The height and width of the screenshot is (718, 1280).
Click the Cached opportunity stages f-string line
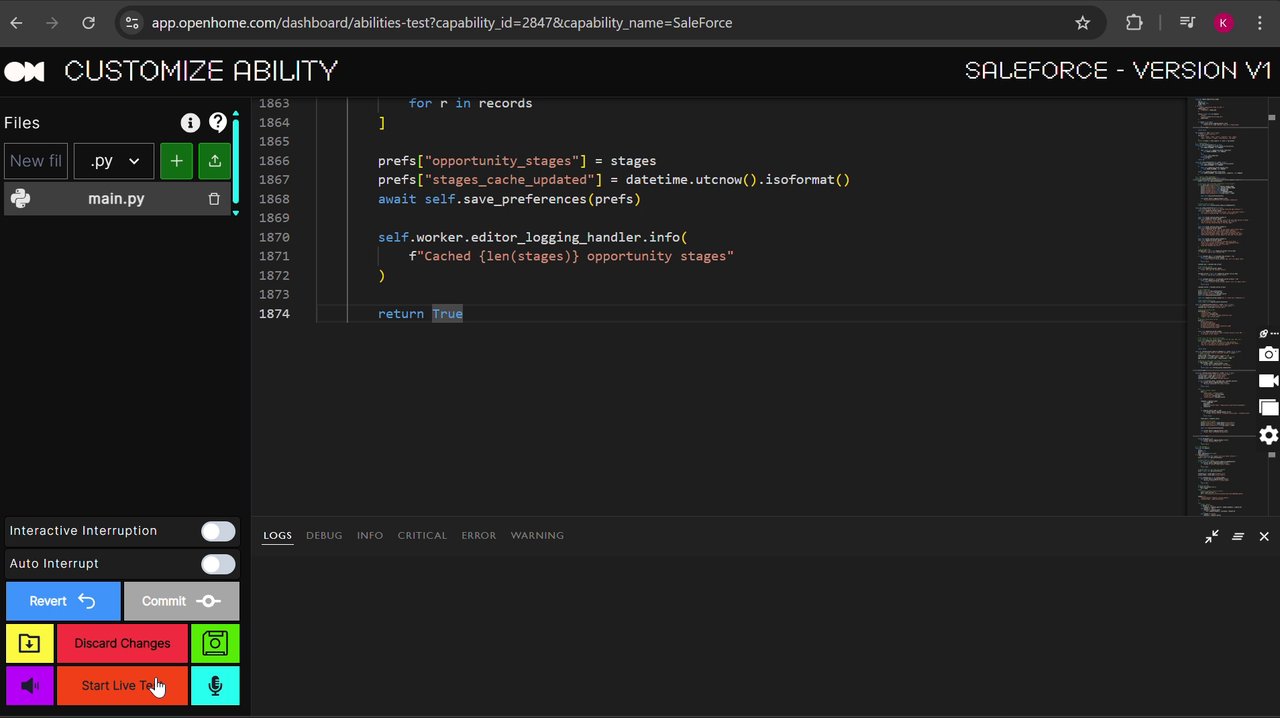pyautogui.click(x=571, y=257)
